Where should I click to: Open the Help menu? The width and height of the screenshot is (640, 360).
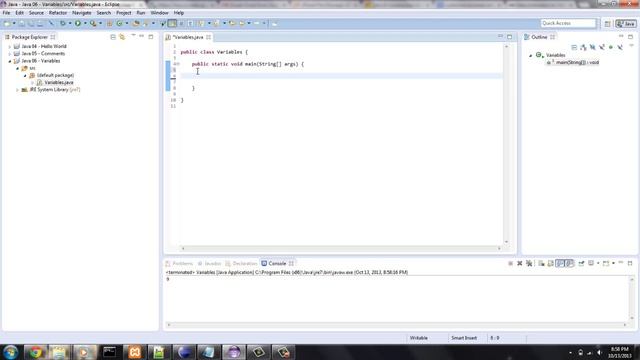pos(179,13)
